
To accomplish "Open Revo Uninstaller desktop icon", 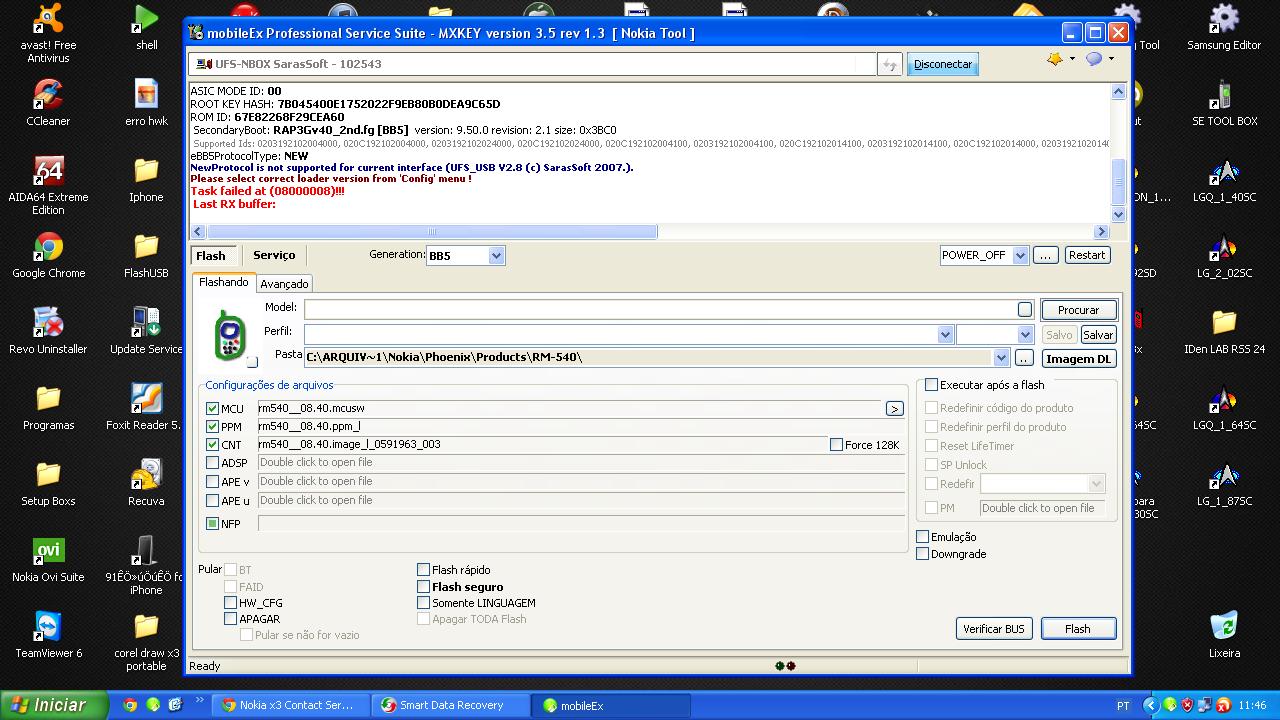I will [48, 331].
